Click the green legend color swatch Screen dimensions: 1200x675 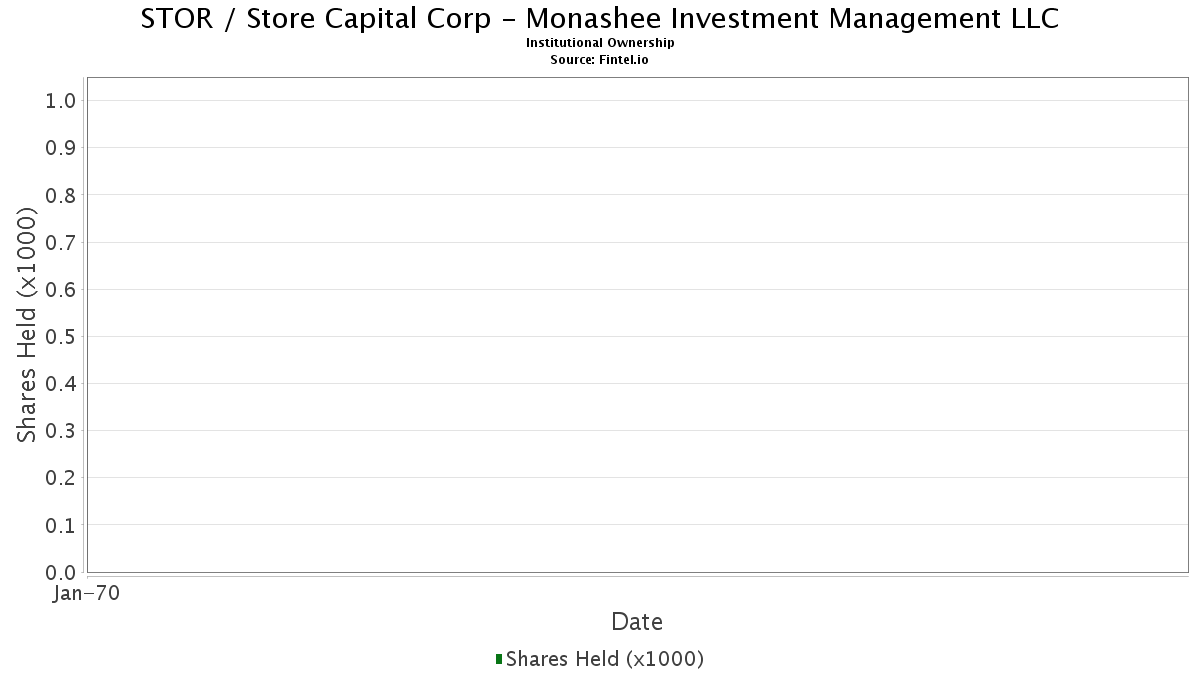point(499,659)
